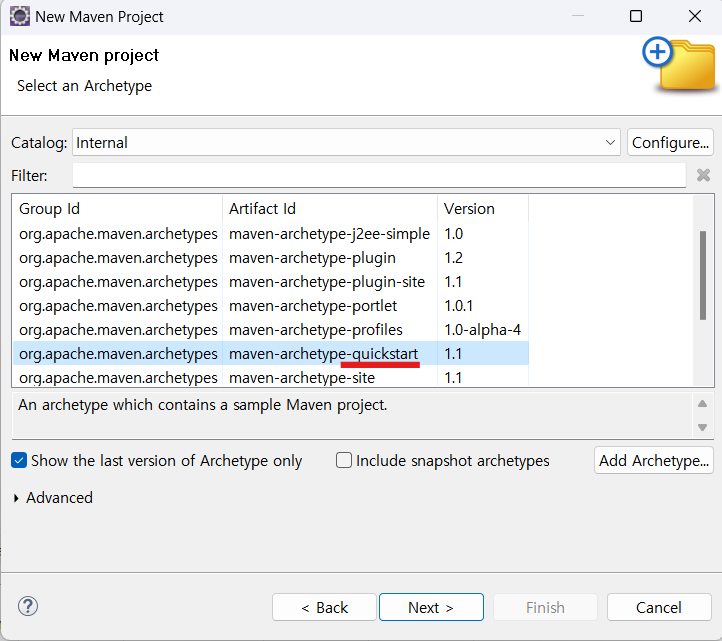Click the Eclipse icon in title bar
Screen dimensions: 722x641
pyautogui.click(x=19, y=16)
